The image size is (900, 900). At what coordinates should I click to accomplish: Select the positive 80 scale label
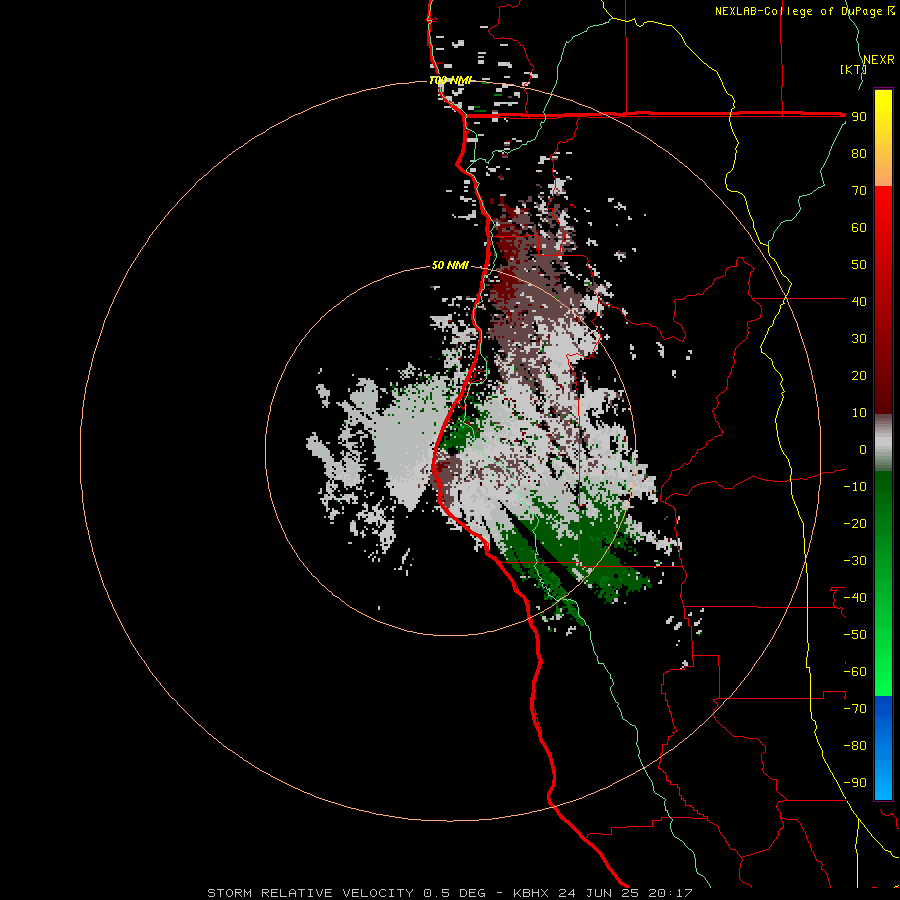859,154
